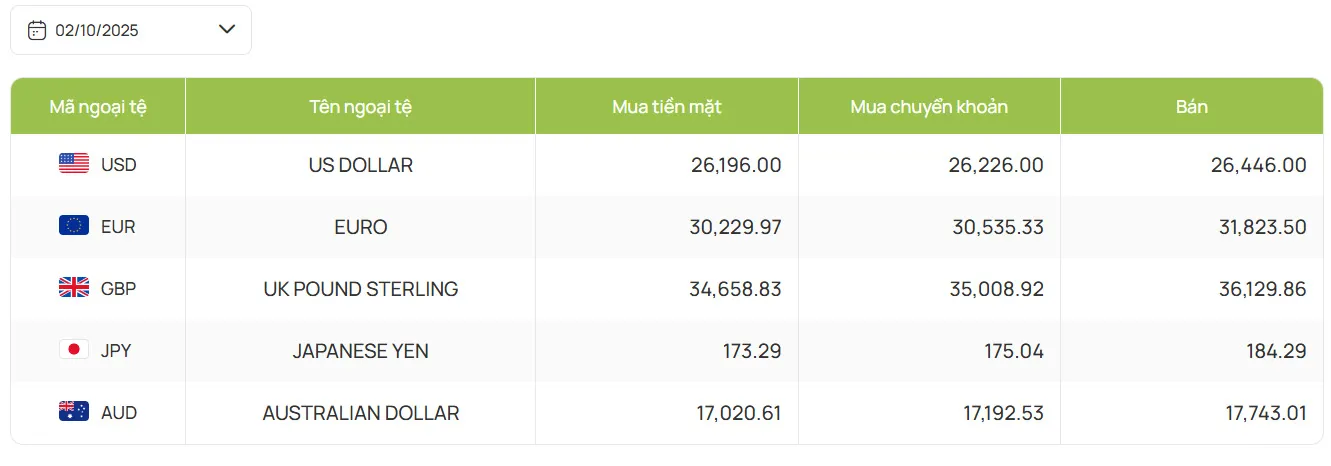
Task: Click the USD selling rate 26,446.00
Action: click(x=1258, y=165)
